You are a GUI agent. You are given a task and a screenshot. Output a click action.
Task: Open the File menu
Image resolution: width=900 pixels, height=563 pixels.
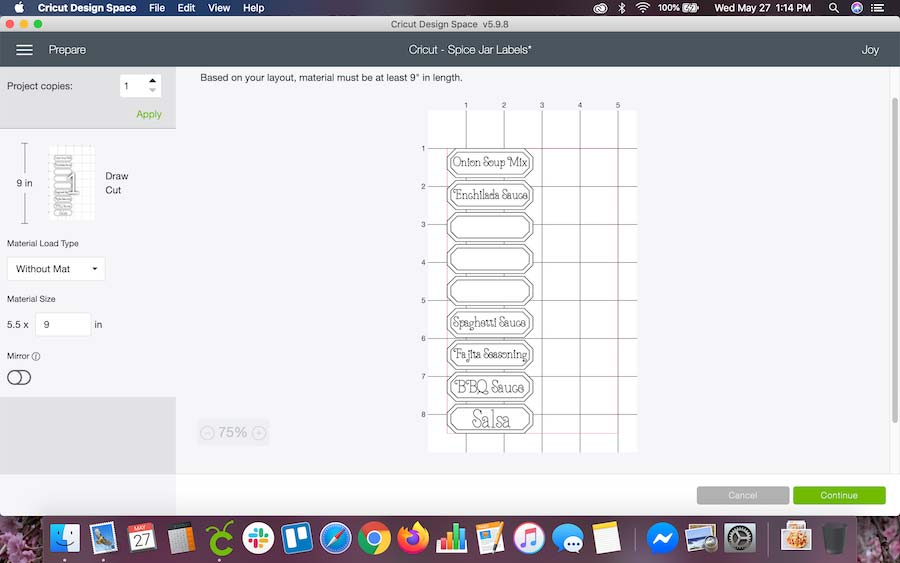(157, 7)
